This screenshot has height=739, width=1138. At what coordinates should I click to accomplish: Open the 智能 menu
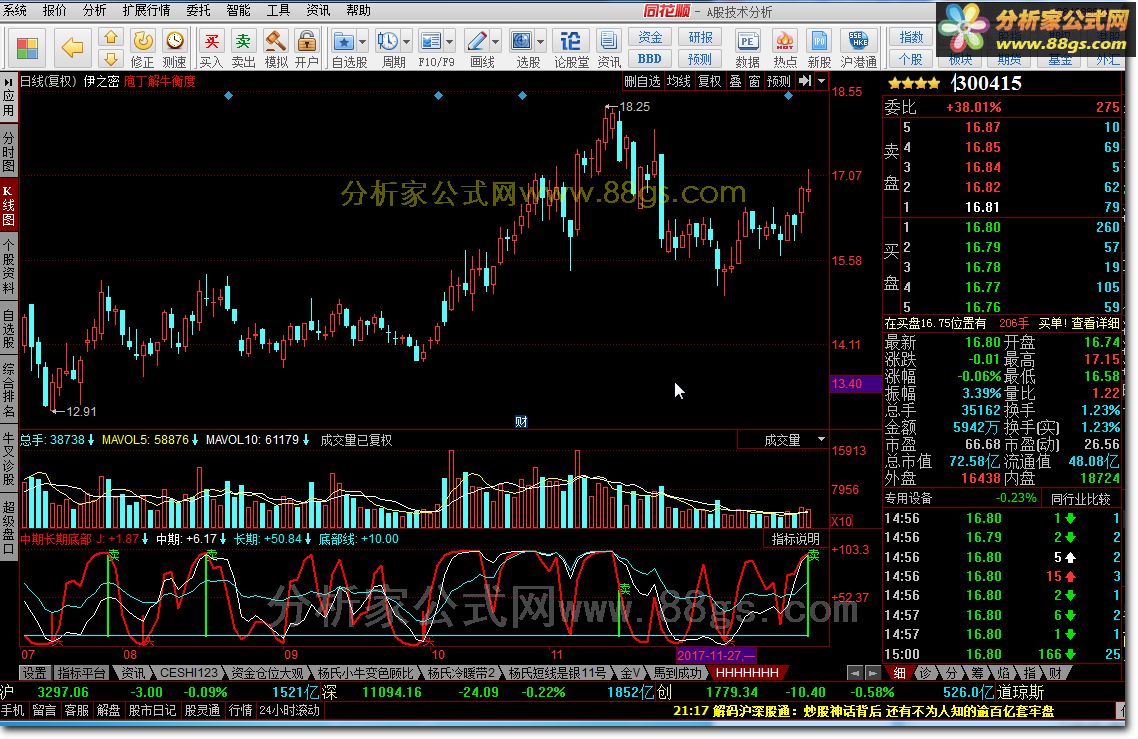tap(238, 10)
